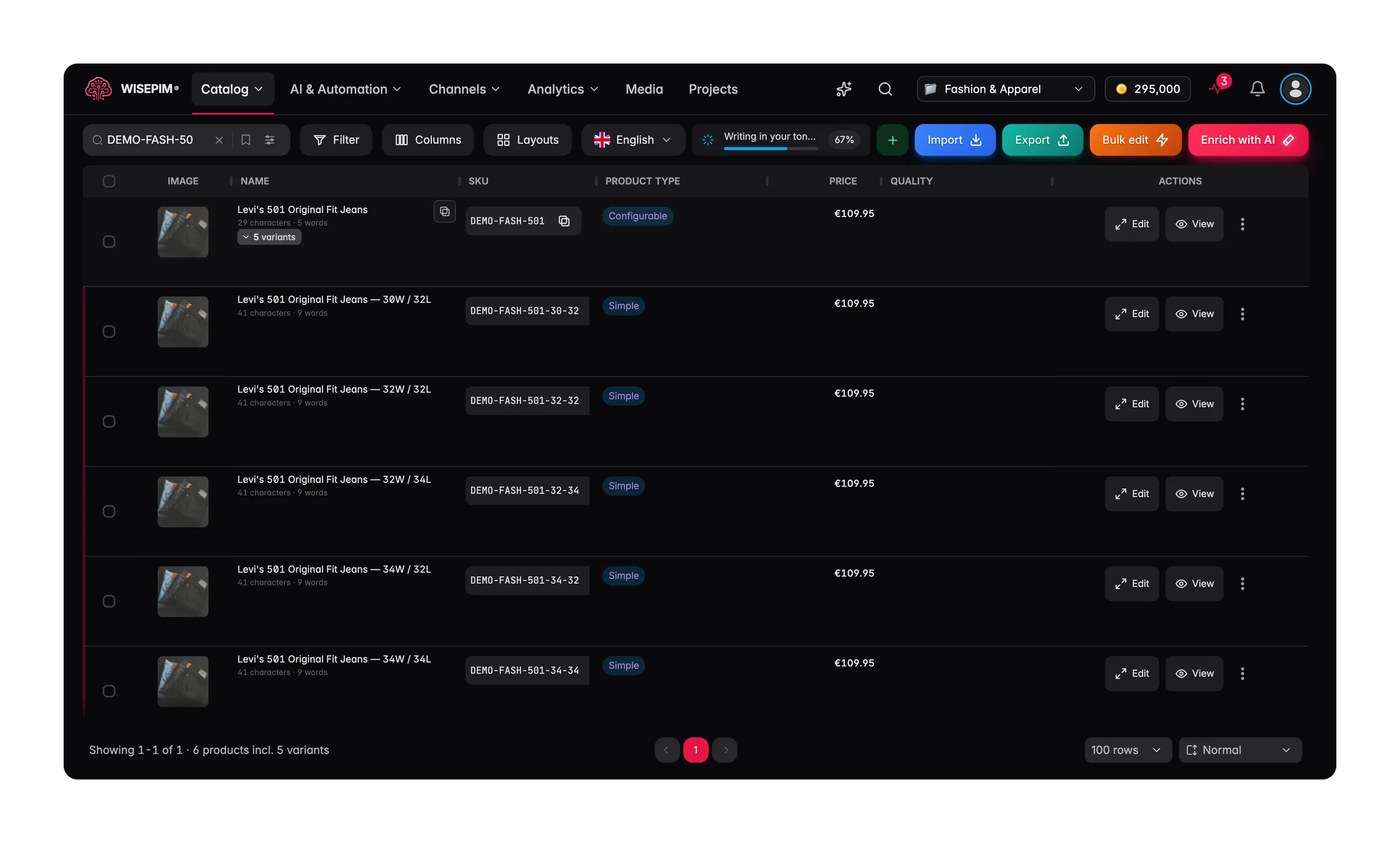Expand the Catalog menu
The height and width of the screenshot is (843, 1400).
pos(232,89)
